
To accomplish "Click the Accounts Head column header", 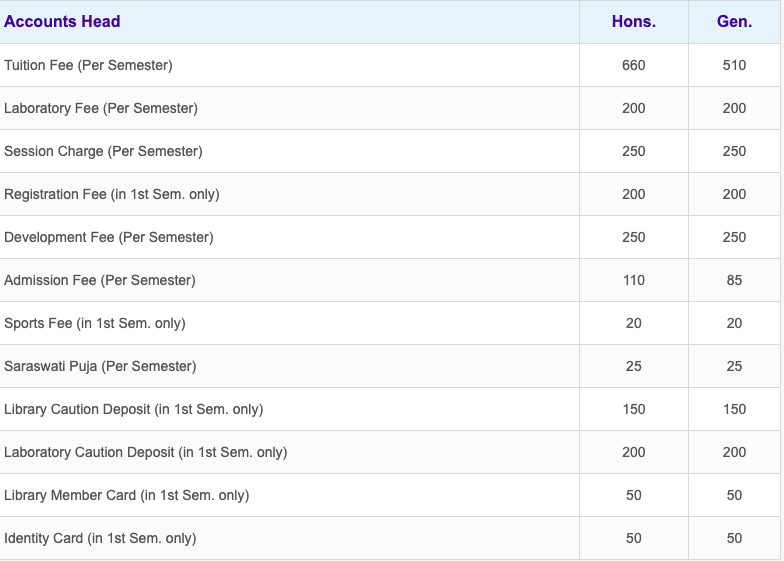I will point(62,22).
